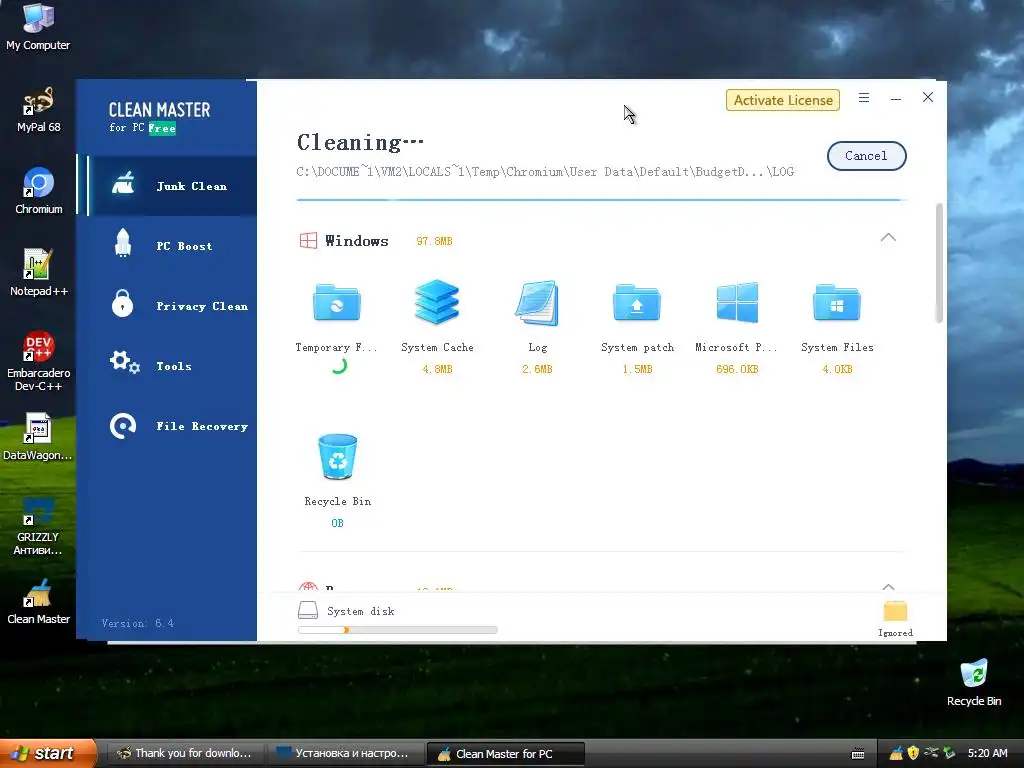1024x768 pixels.
Task: Click the Recycle Bin 0B value
Action: (337, 523)
